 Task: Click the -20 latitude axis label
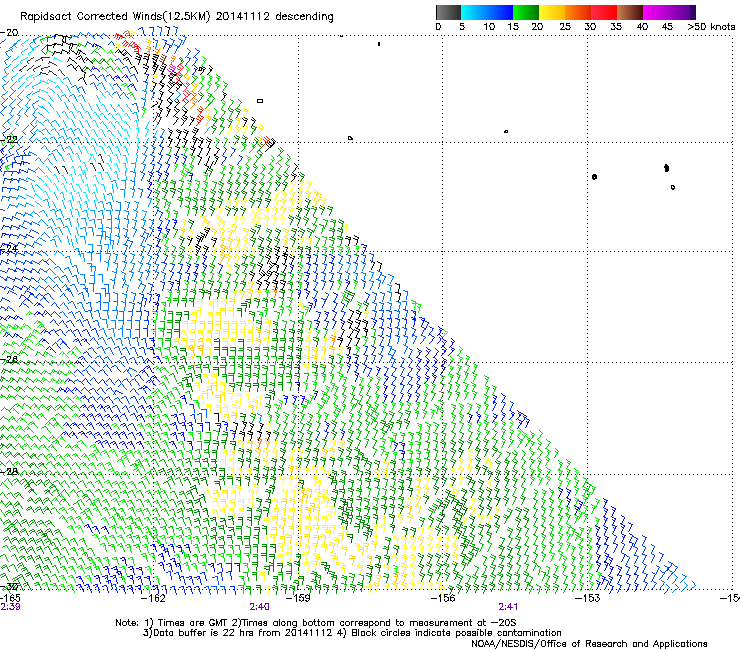[x=9, y=33]
